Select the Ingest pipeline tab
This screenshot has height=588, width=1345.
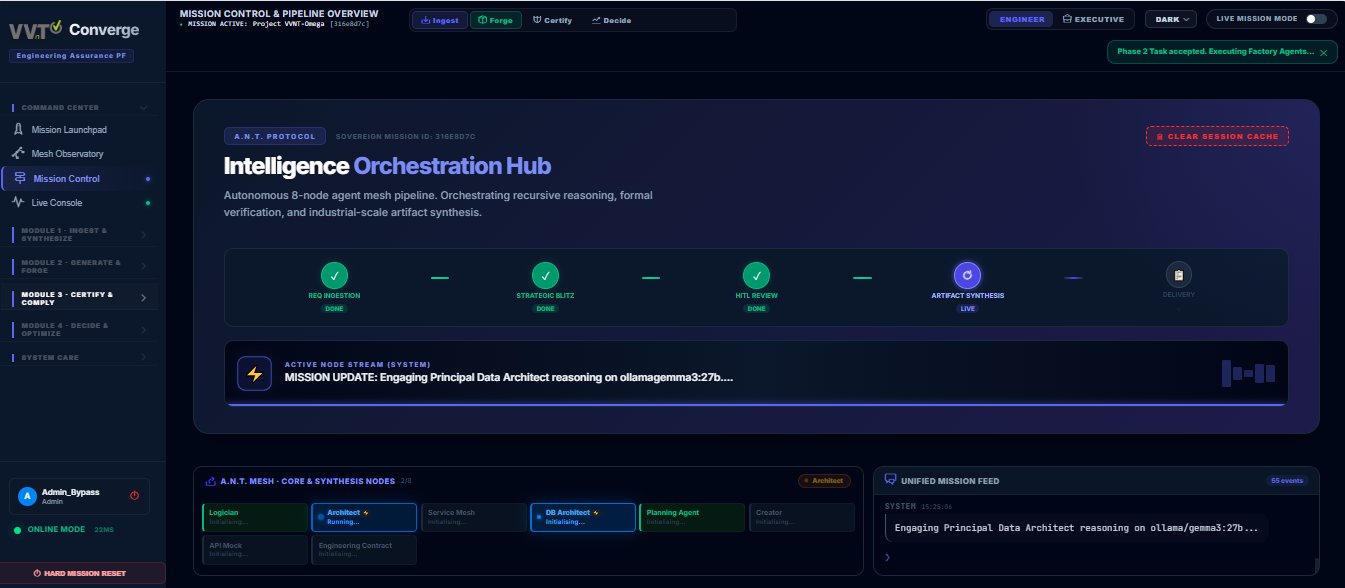pyautogui.click(x=440, y=20)
